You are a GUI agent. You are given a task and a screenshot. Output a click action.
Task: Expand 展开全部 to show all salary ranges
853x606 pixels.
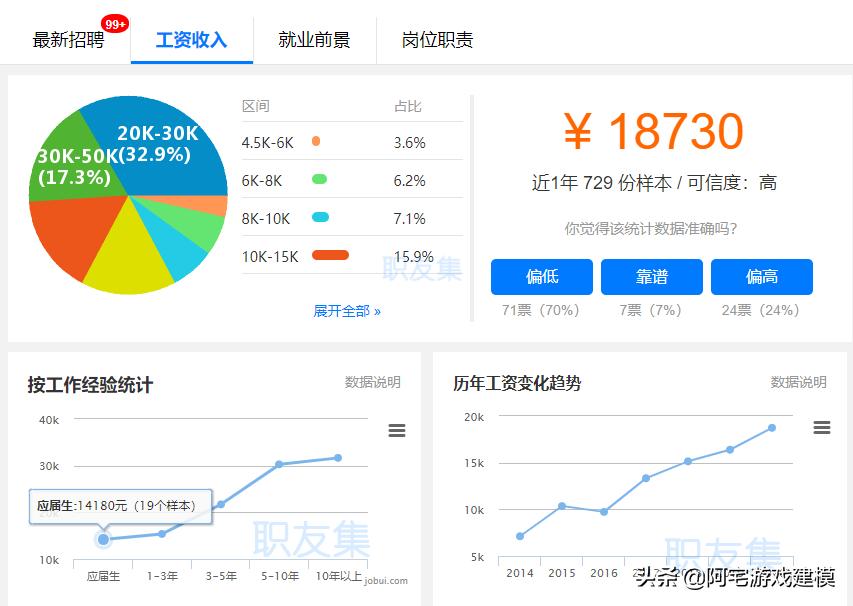[347, 311]
